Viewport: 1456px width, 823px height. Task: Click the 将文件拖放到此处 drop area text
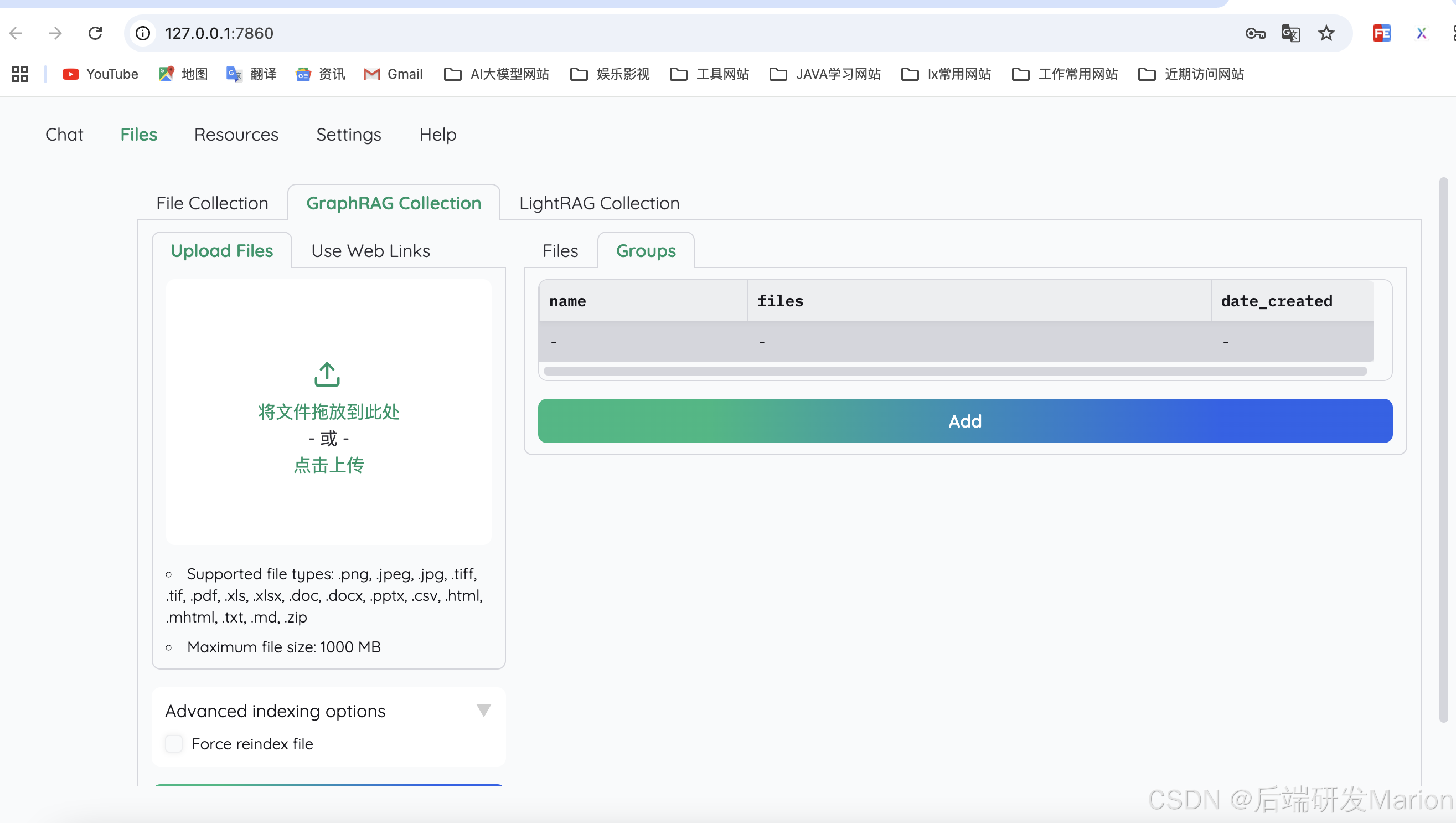coord(328,412)
